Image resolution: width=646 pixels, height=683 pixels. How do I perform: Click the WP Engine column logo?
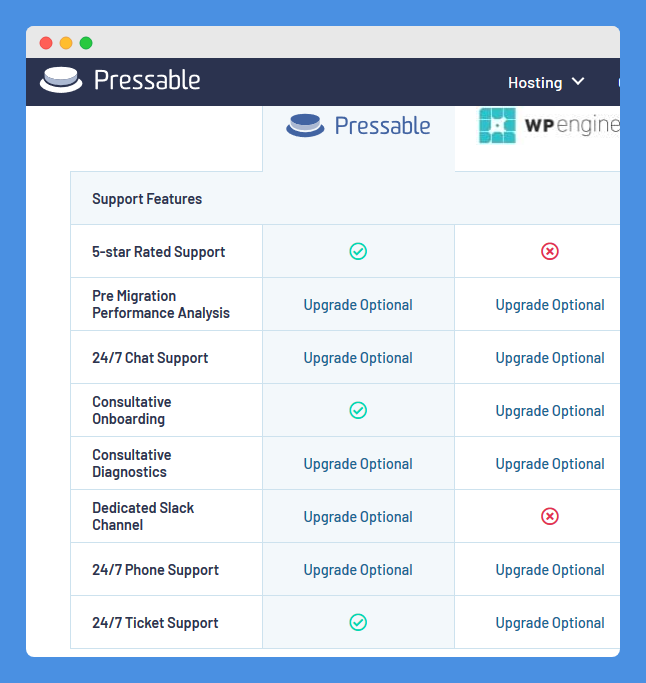(549, 125)
